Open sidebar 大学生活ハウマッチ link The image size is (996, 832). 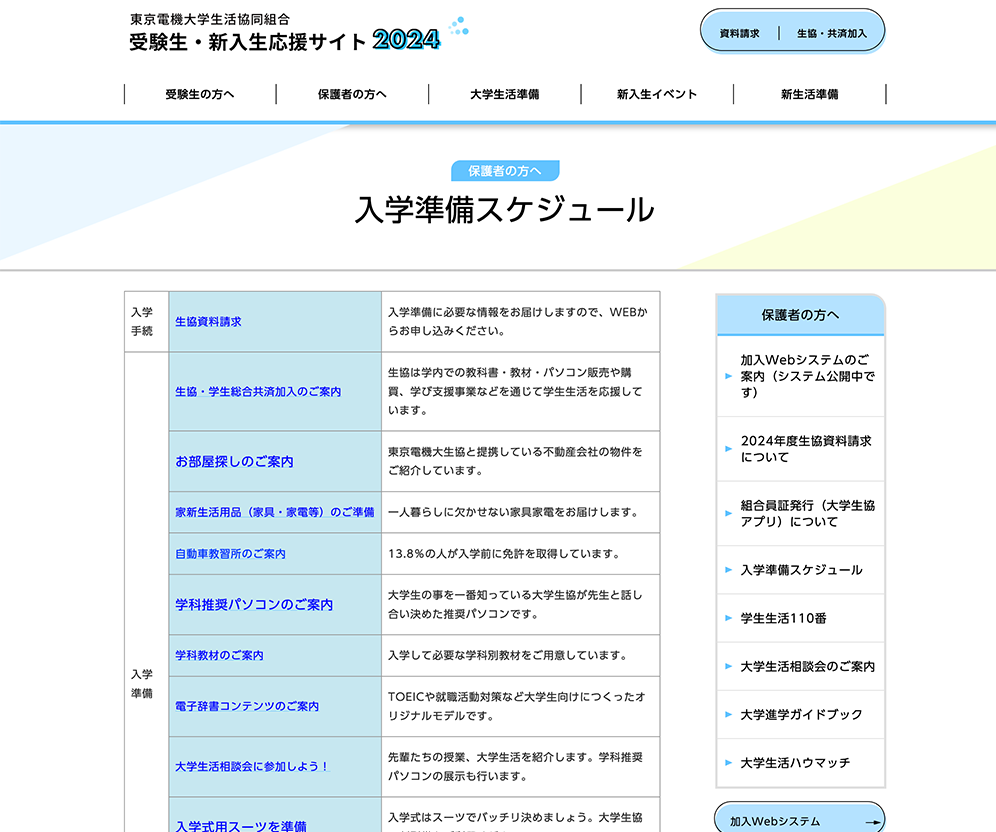(800, 763)
